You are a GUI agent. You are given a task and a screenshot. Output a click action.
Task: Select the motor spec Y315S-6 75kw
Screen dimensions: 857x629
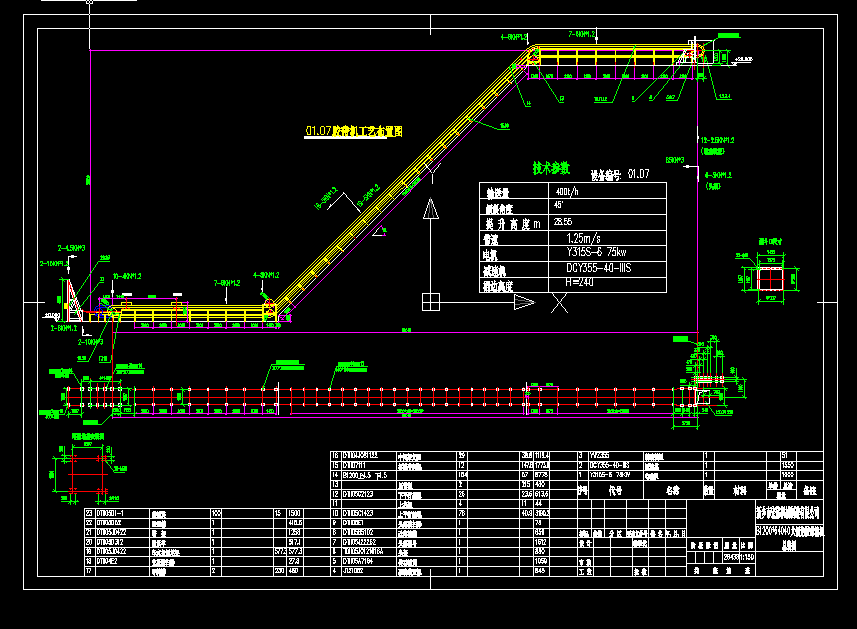click(595, 250)
